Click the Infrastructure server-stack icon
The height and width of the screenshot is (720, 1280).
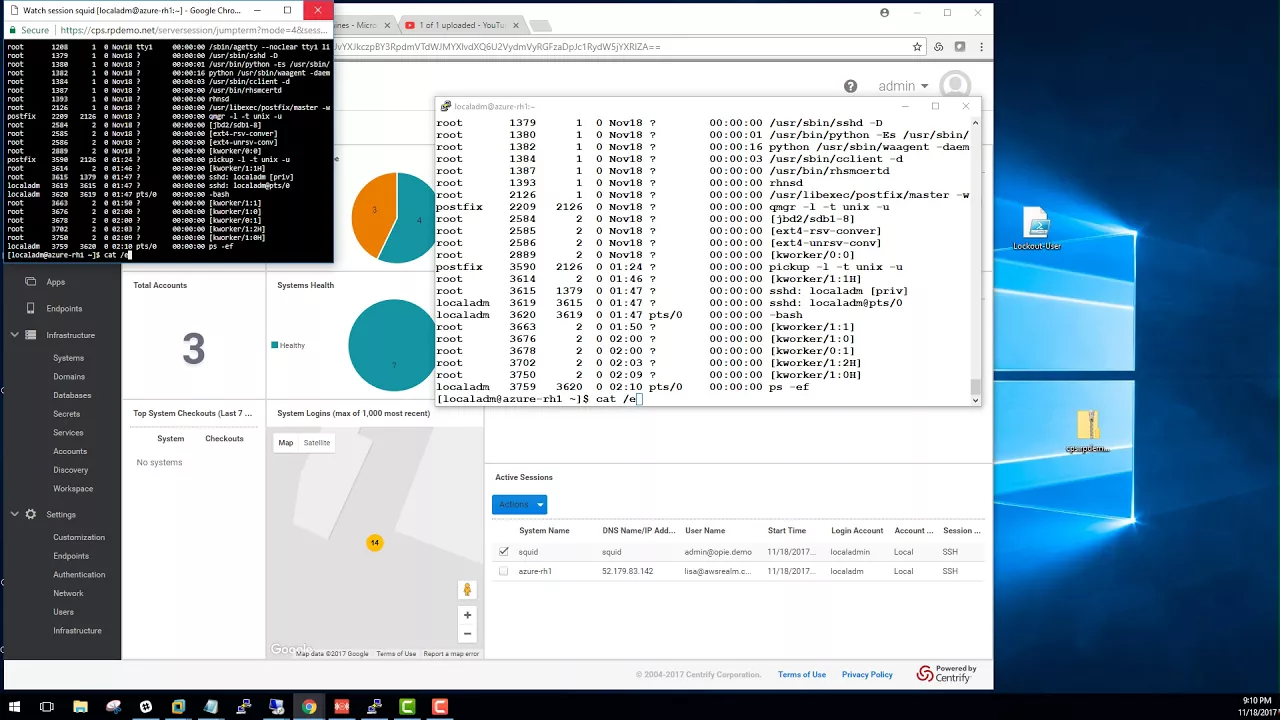(31, 335)
